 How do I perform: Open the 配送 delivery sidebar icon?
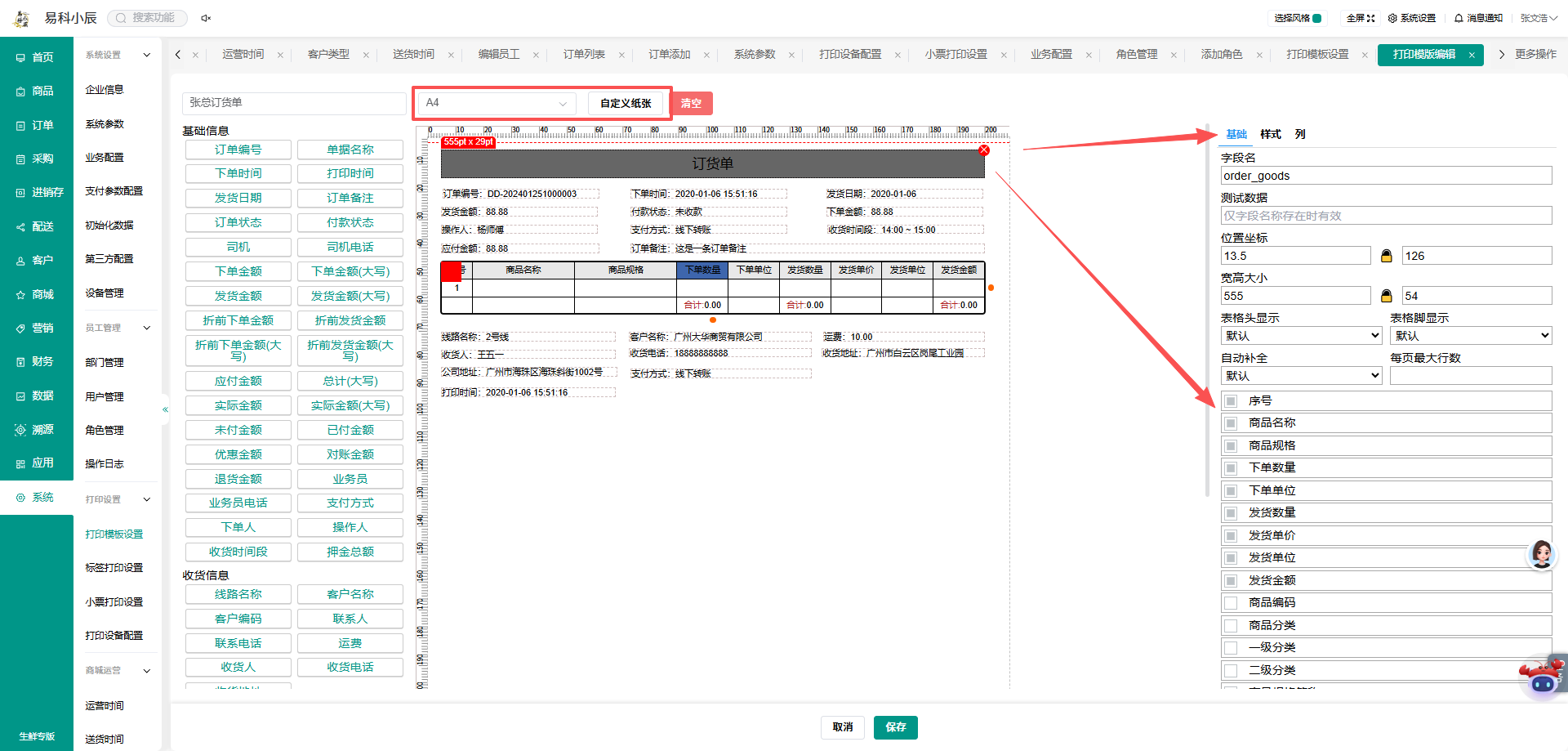[20, 227]
